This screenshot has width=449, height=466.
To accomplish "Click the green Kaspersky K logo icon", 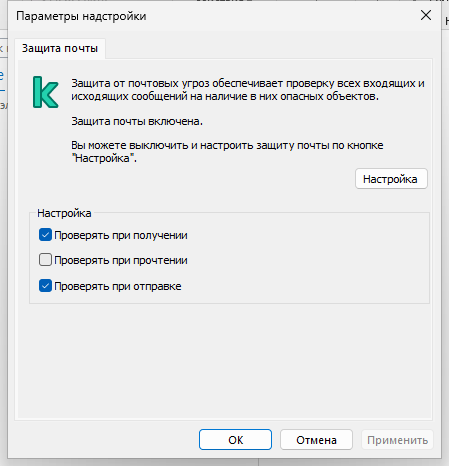I will (x=46, y=92).
